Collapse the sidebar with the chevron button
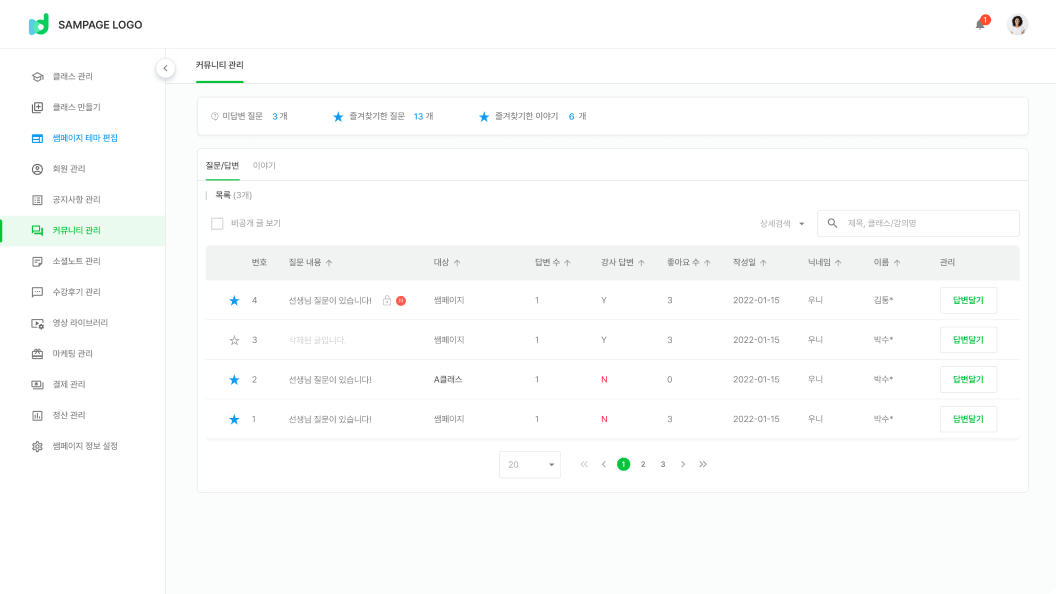Image resolution: width=1056 pixels, height=594 pixels. (x=165, y=68)
